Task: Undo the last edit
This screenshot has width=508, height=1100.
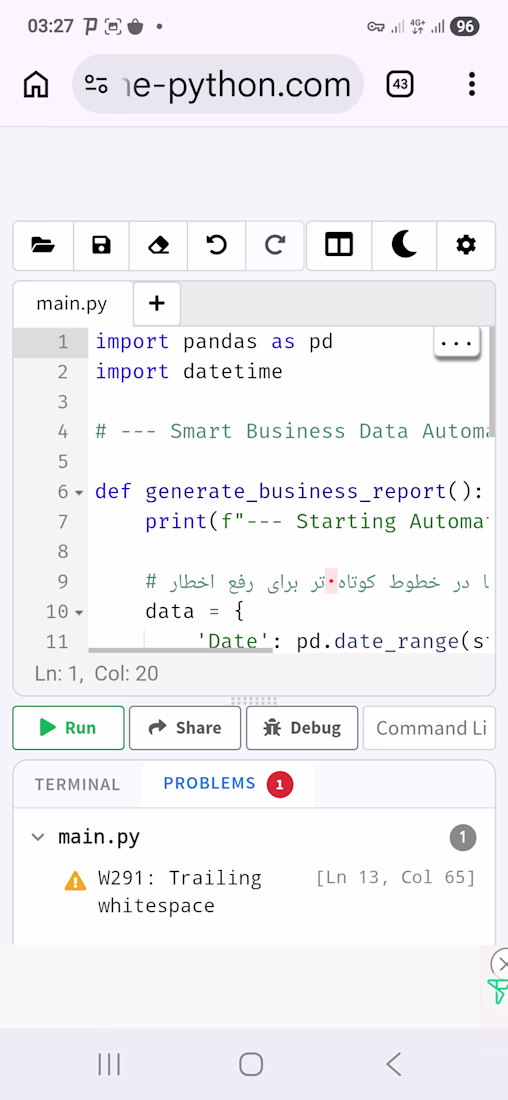Action: (217, 245)
